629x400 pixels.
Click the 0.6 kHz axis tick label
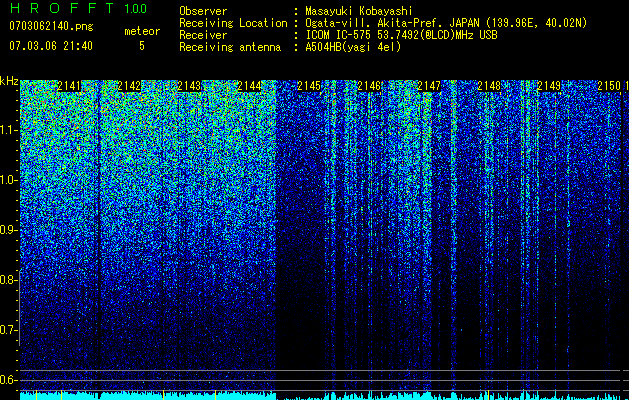[x=9, y=380]
